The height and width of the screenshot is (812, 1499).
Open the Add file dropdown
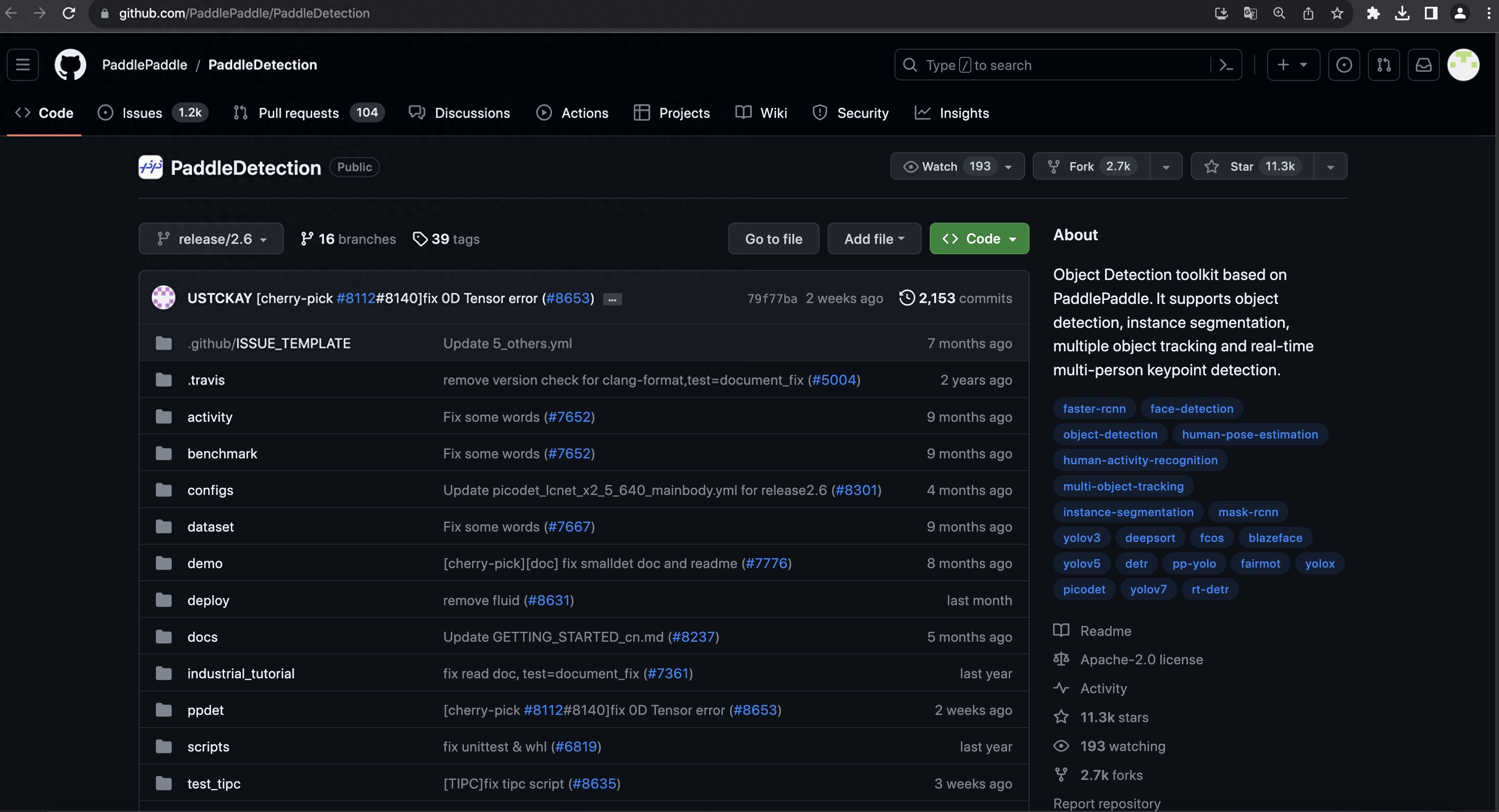[x=874, y=239]
